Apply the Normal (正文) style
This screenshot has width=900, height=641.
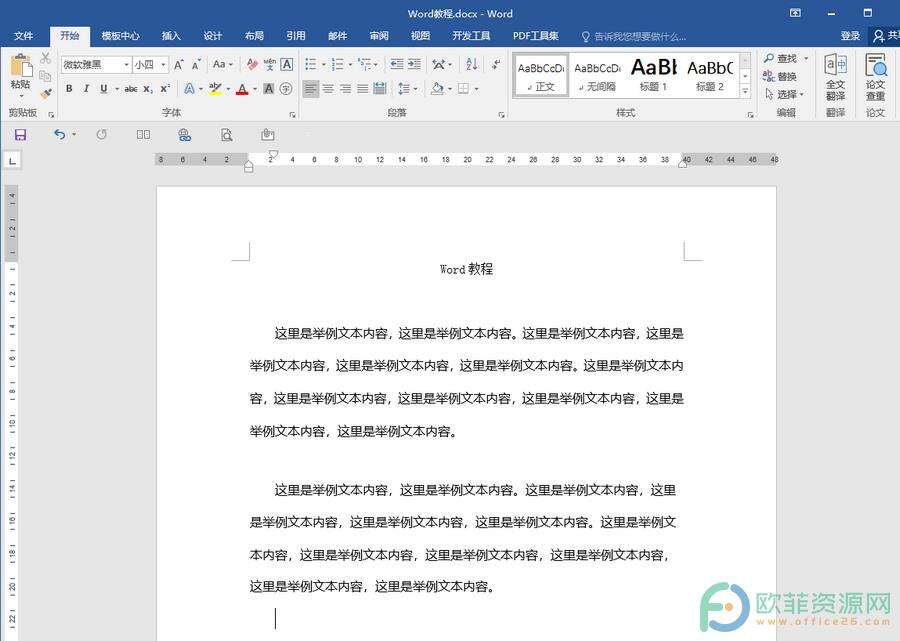click(541, 75)
